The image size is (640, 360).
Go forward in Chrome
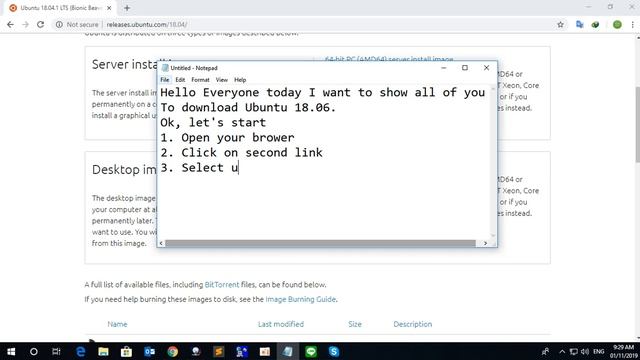tap(25, 24)
